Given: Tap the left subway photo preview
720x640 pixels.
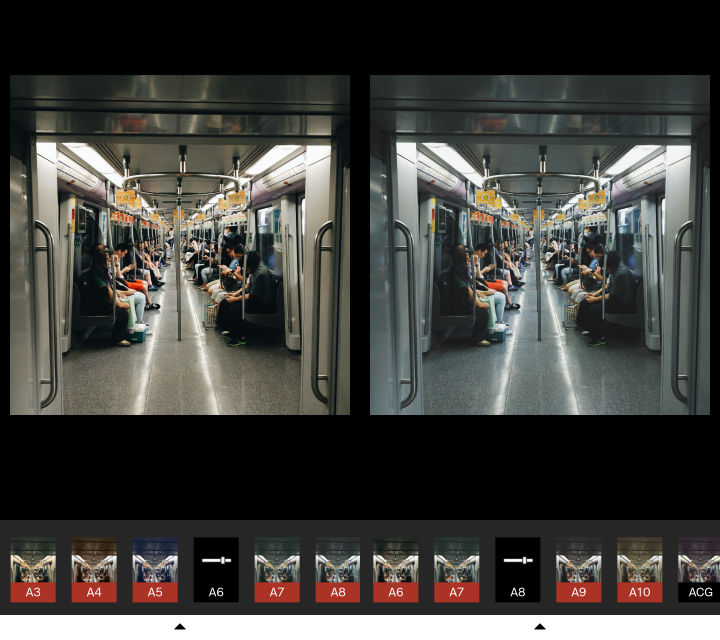Looking at the screenshot, I should coord(180,245).
